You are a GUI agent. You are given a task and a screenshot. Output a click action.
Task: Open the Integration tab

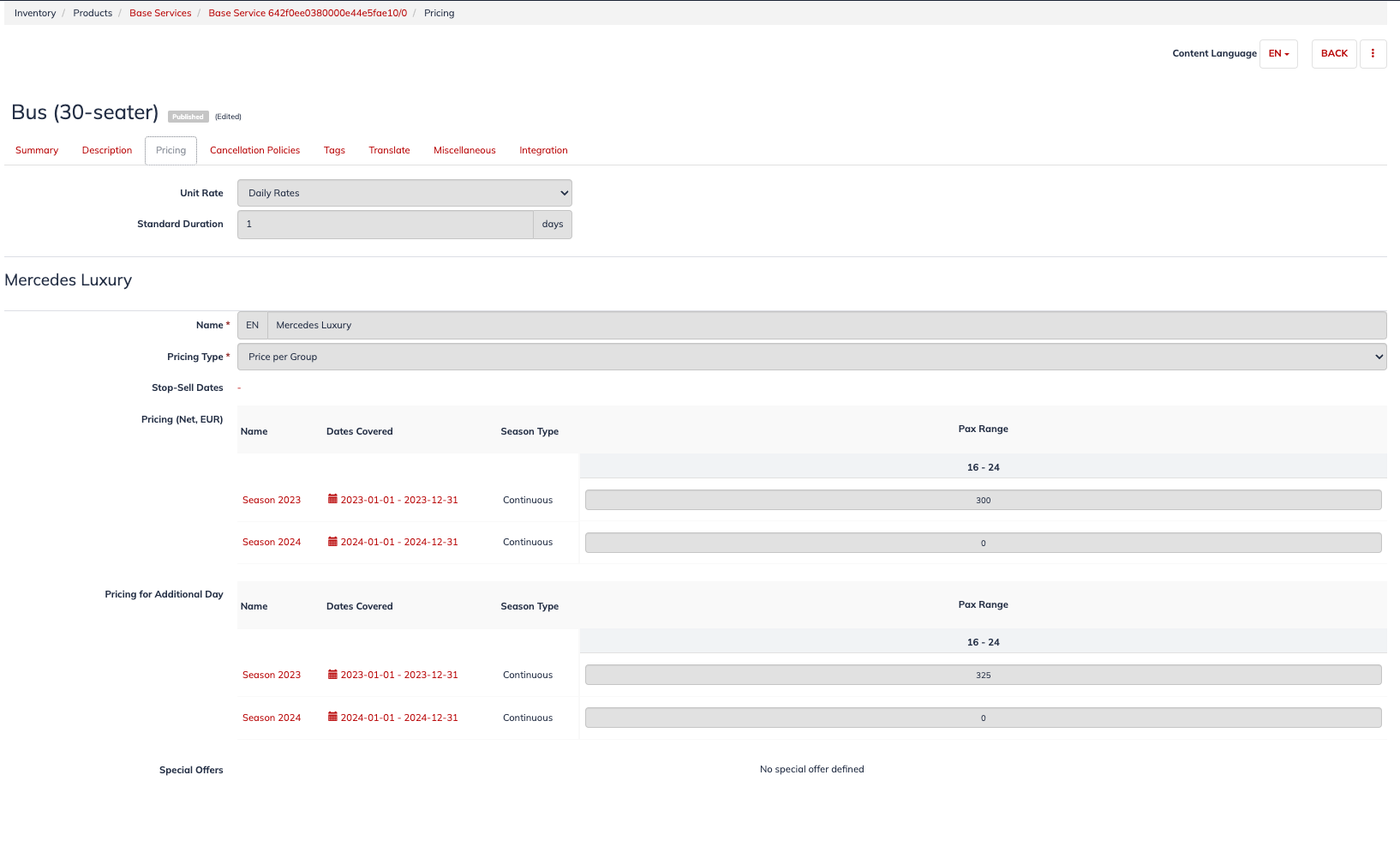click(543, 150)
